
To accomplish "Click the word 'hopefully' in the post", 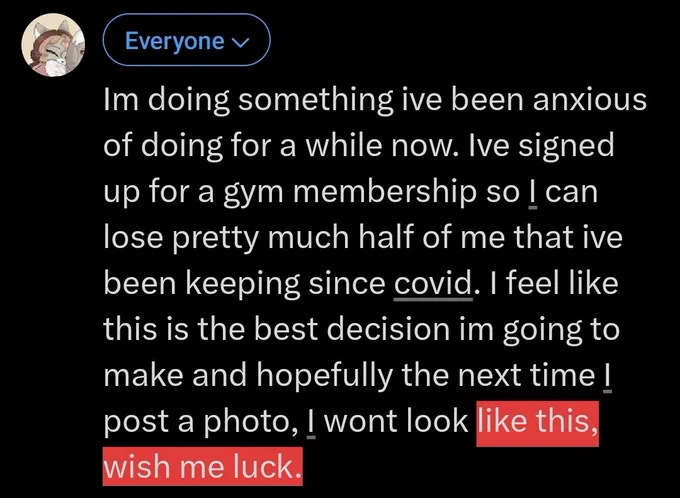I will click(x=324, y=376).
